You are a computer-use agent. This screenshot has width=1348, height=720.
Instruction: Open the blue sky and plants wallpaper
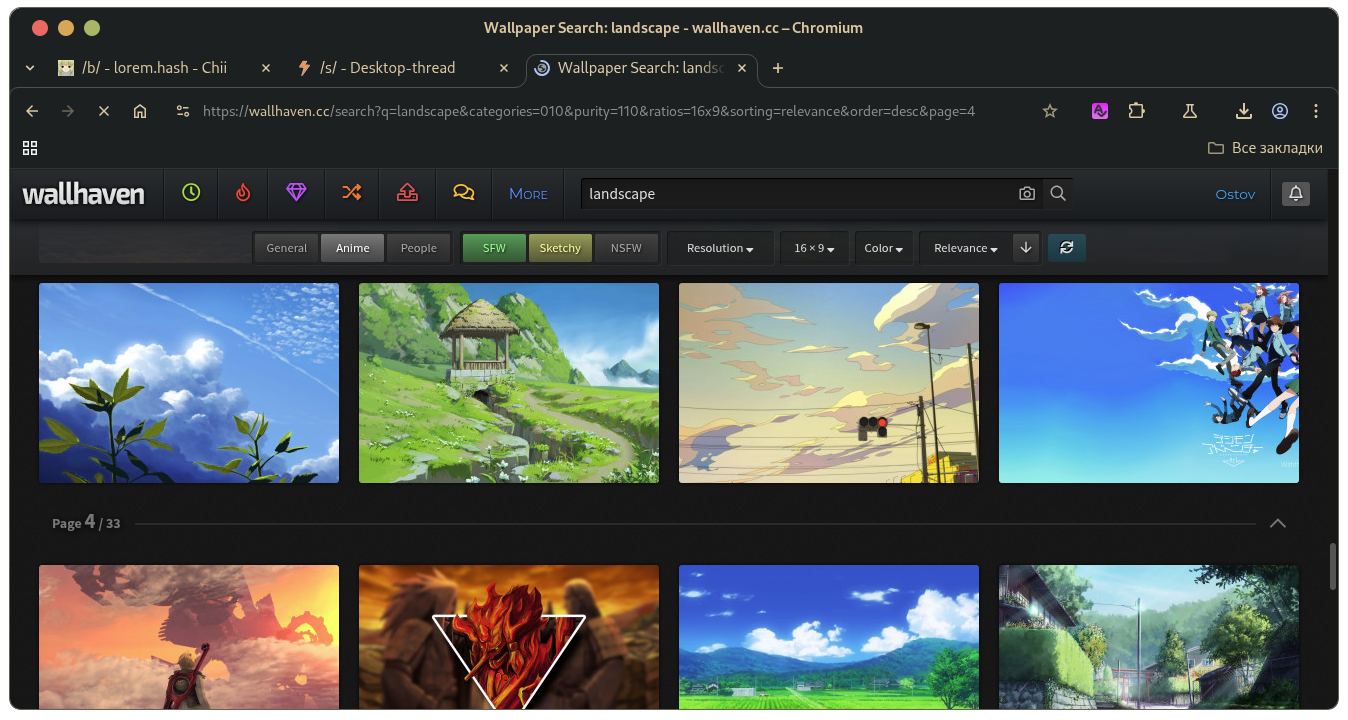click(x=189, y=383)
